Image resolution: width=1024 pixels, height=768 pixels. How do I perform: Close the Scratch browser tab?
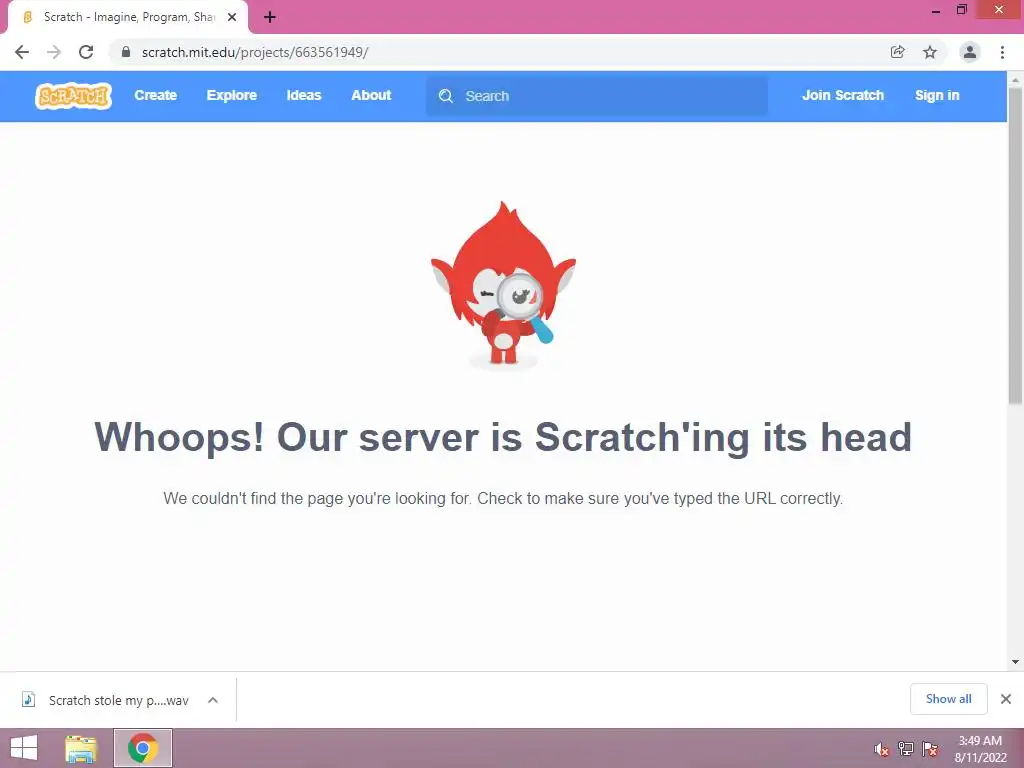(232, 17)
